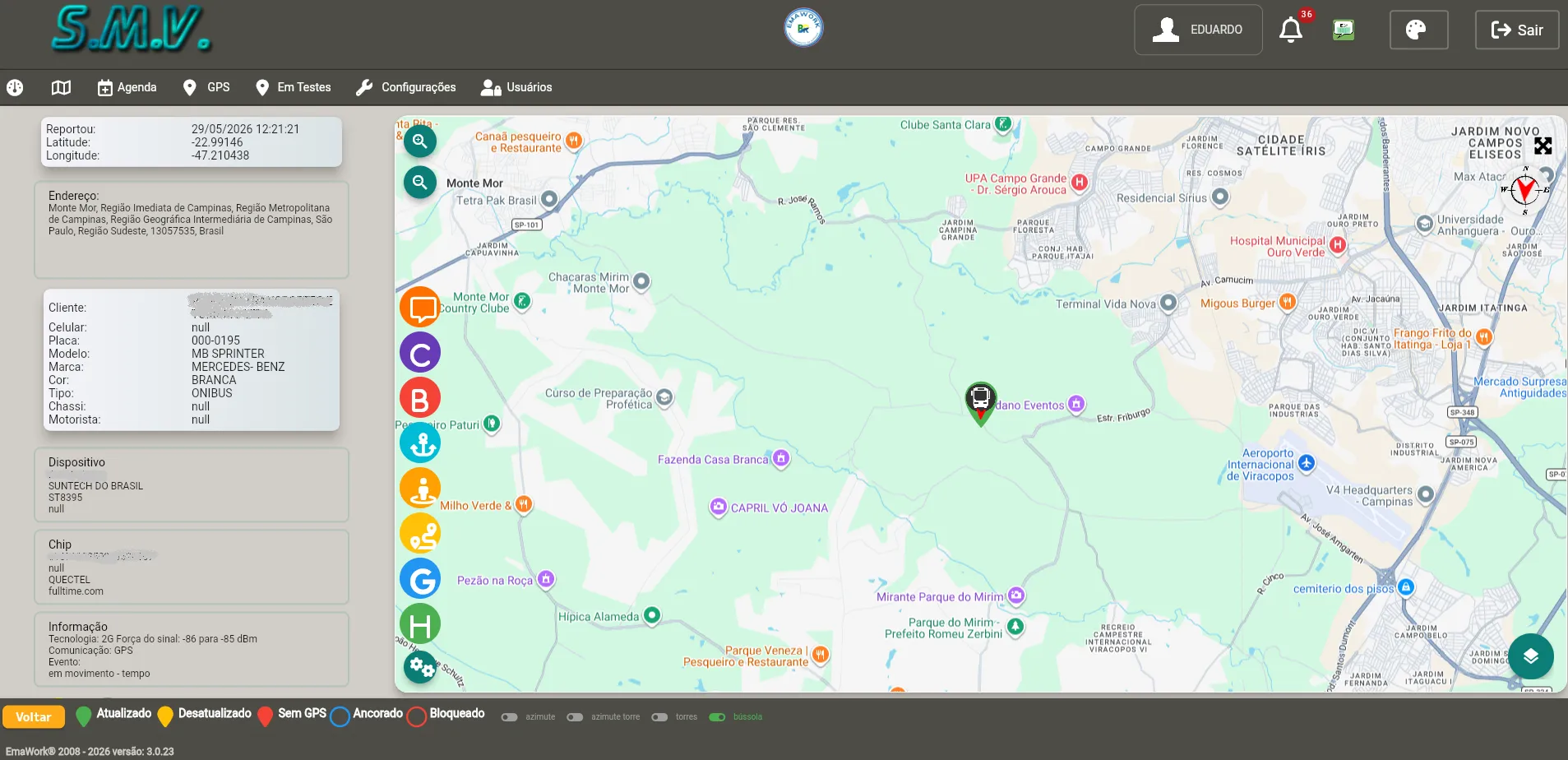1568x760 pixels.
Task: Open the Usuários menu
Action: click(x=516, y=87)
